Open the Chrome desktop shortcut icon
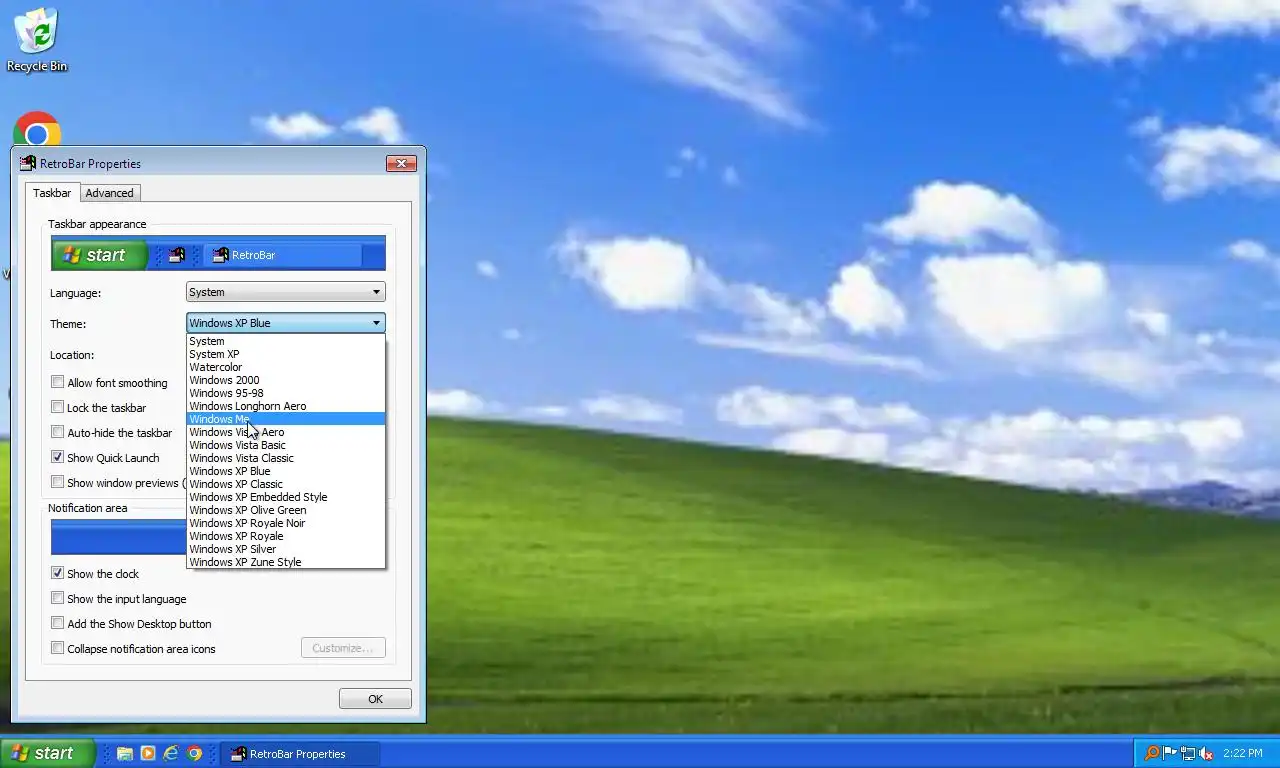The width and height of the screenshot is (1280, 768). [x=37, y=131]
